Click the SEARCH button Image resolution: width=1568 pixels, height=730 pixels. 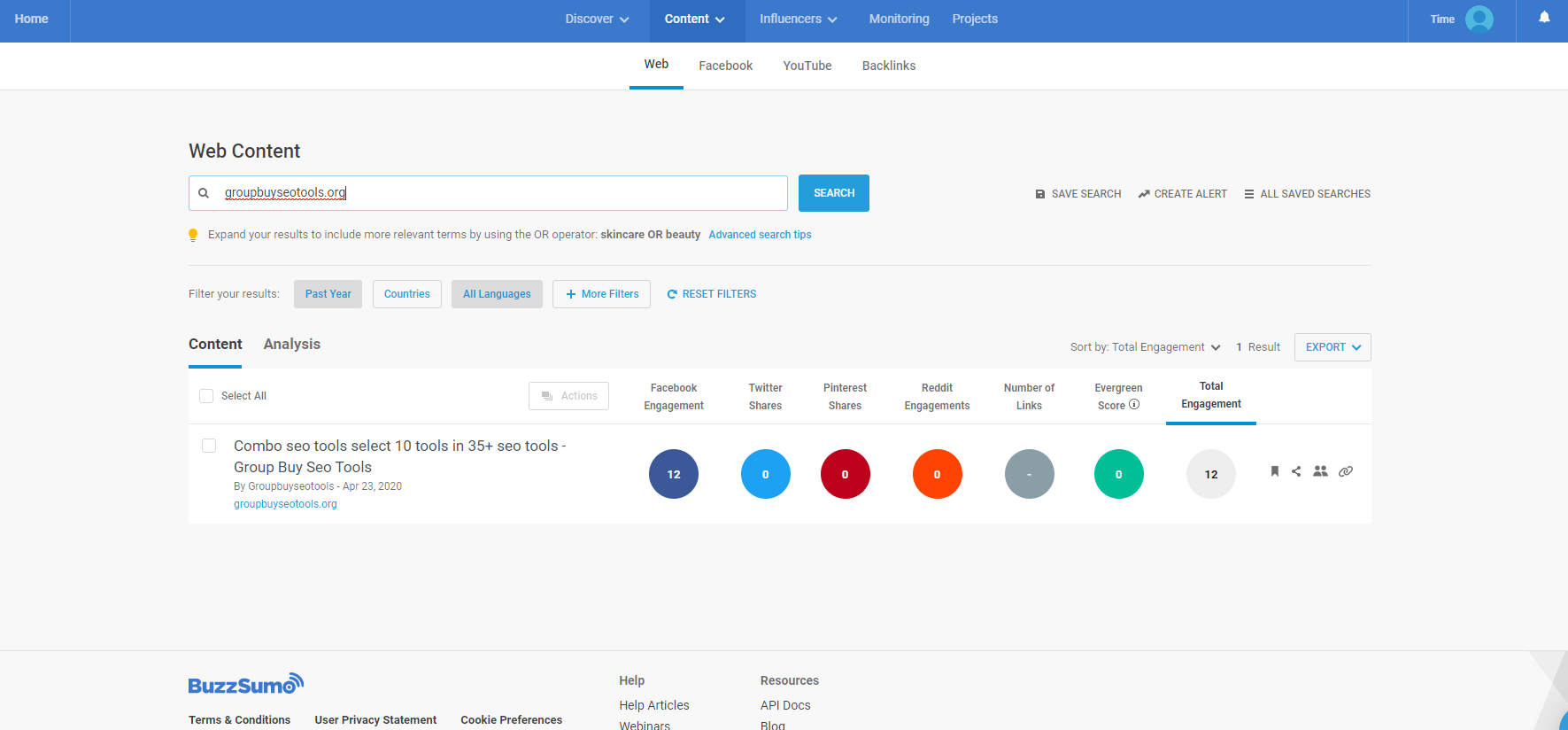point(834,193)
